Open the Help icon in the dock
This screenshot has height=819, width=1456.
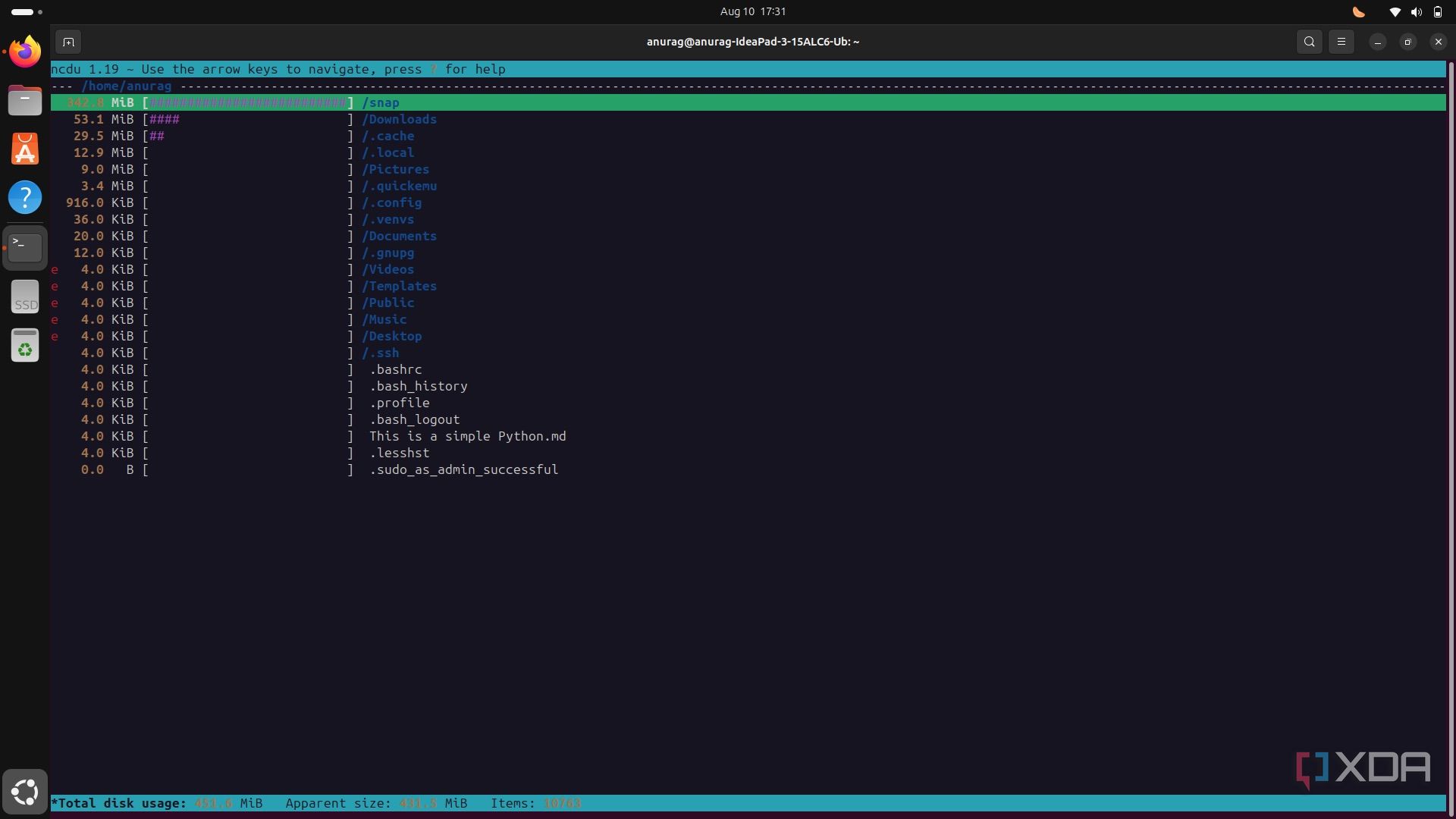coord(25,197)
